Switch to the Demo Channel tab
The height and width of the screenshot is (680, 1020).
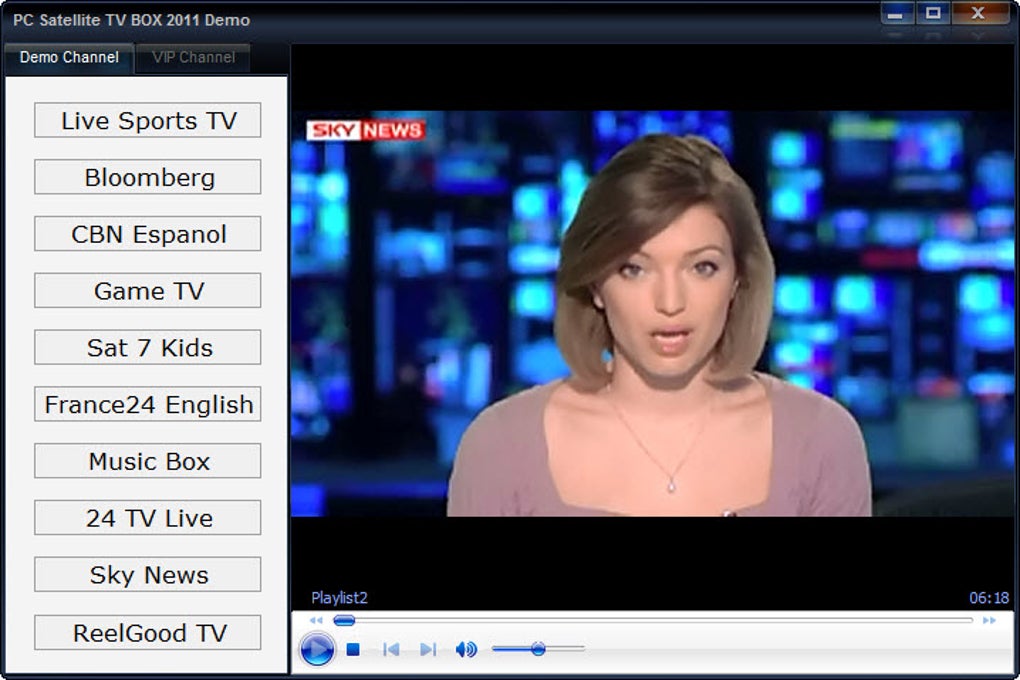coord(69,58)
